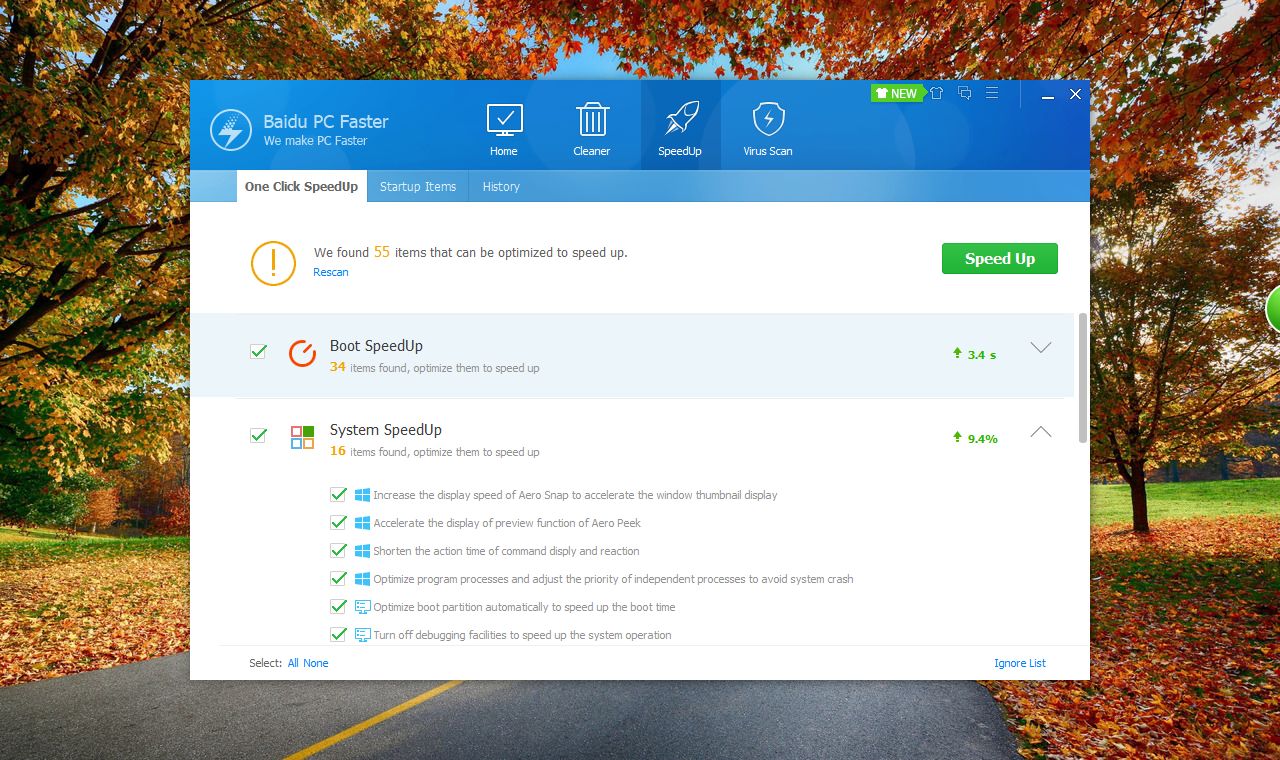Click monitor icon beside boot partition item

pyautogui.click(x=362, y=607)
